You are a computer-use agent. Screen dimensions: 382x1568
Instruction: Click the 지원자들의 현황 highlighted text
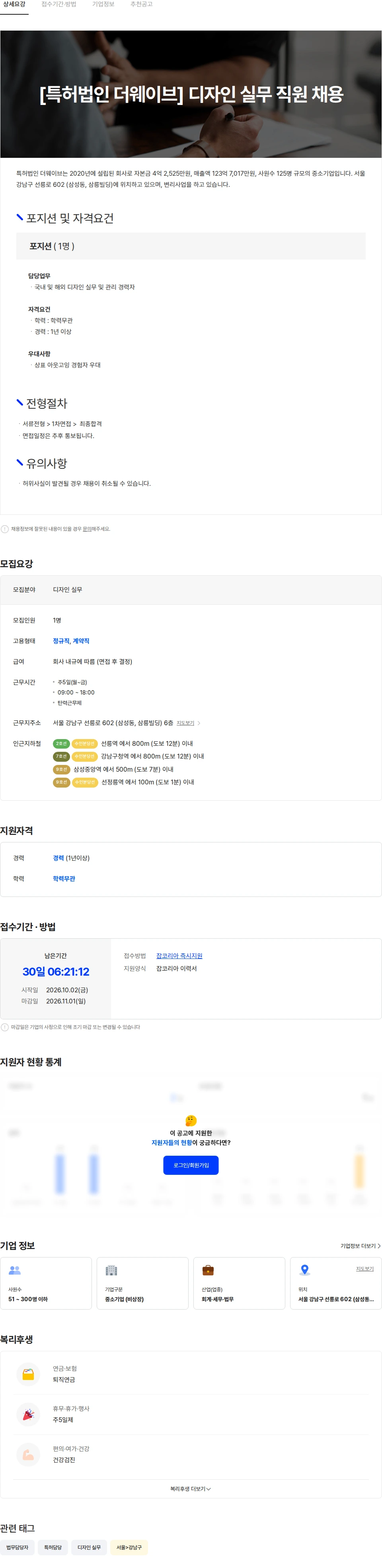pos(171,1143)
